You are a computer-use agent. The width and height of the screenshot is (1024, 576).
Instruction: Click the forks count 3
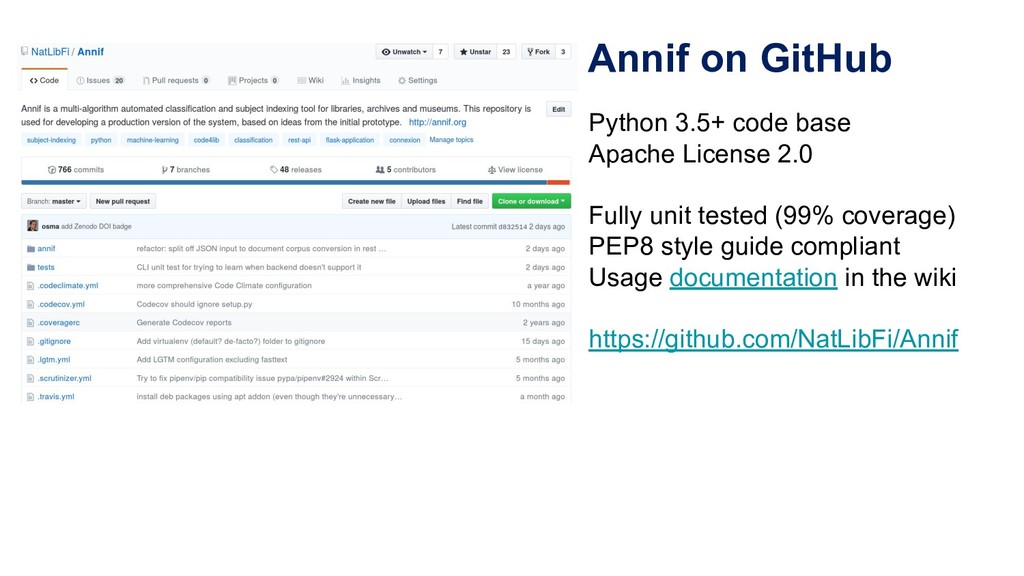(x=563, y=52)
